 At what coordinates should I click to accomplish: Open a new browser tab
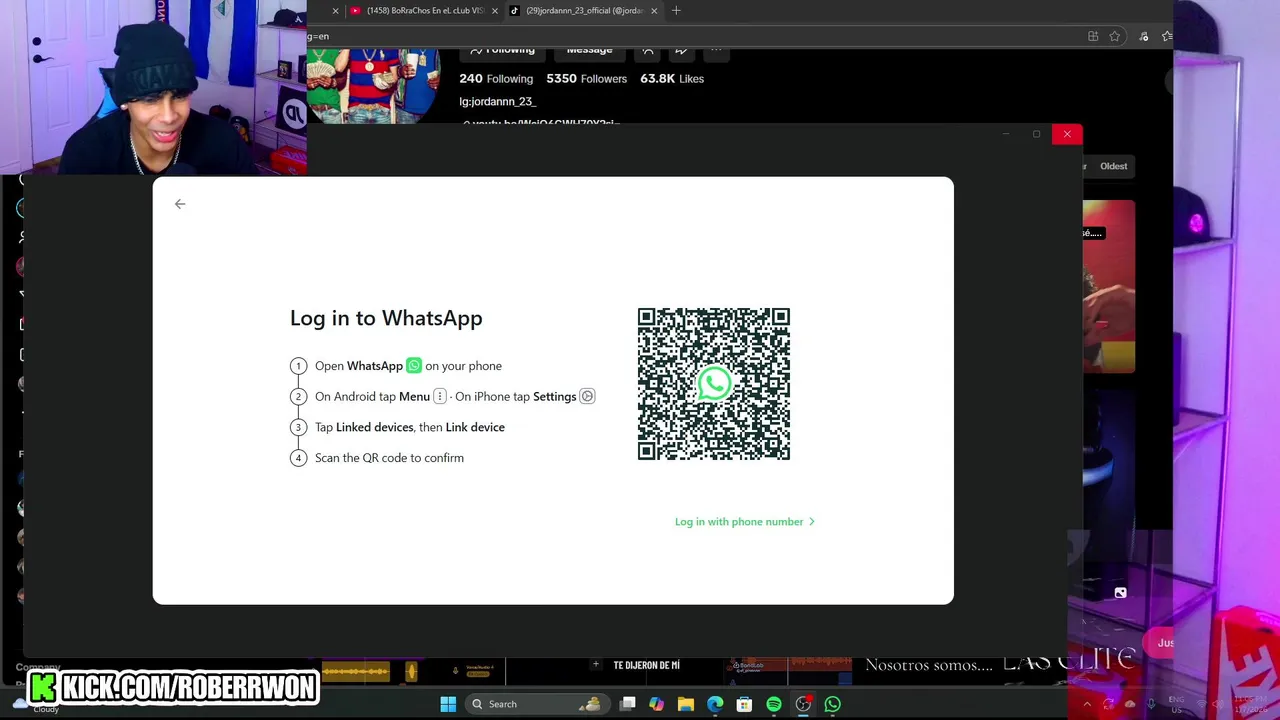[676, 11]
